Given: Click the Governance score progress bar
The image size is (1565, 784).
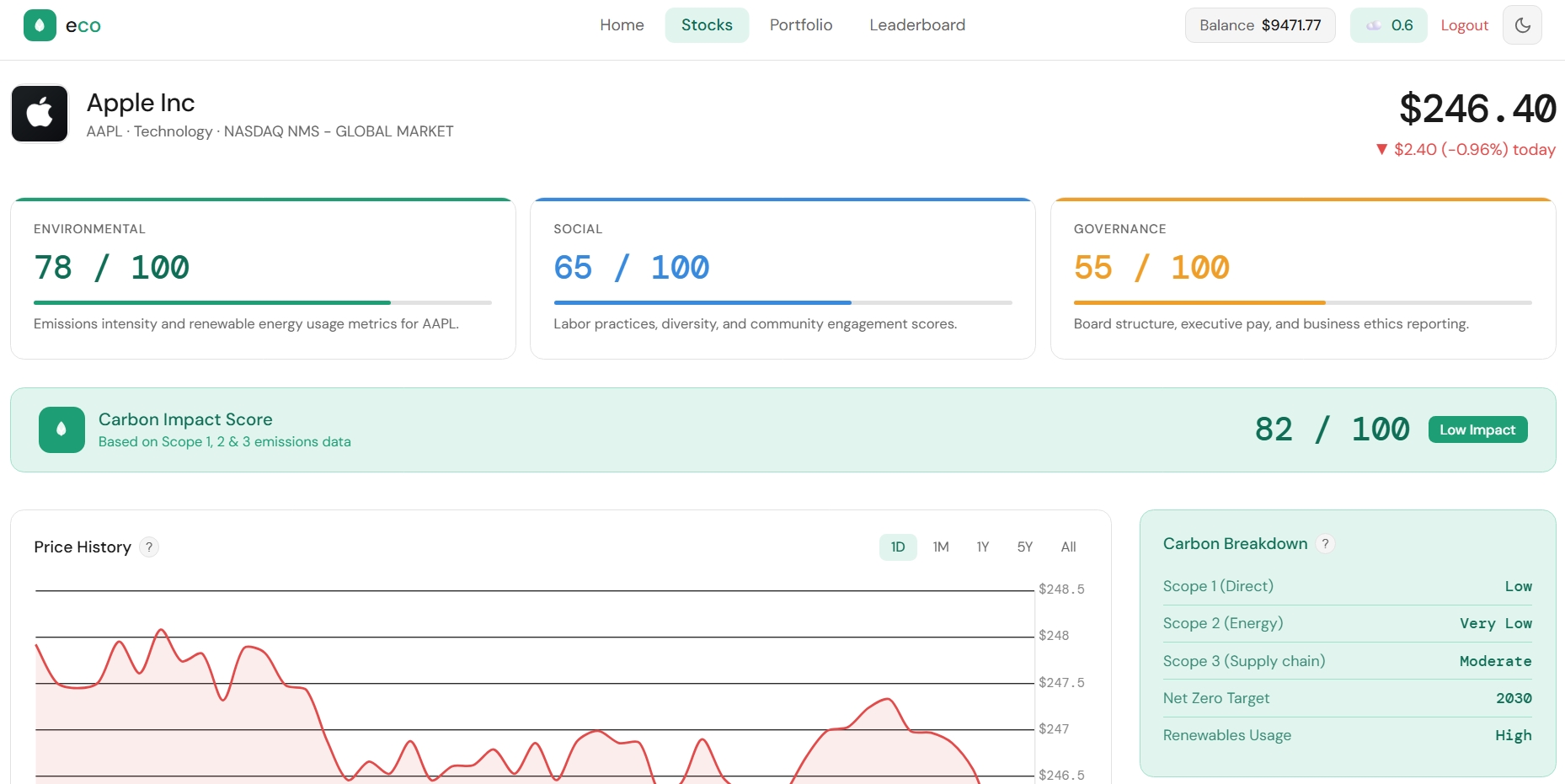Looking at the screenshot, I should (x=1303, y=302).
